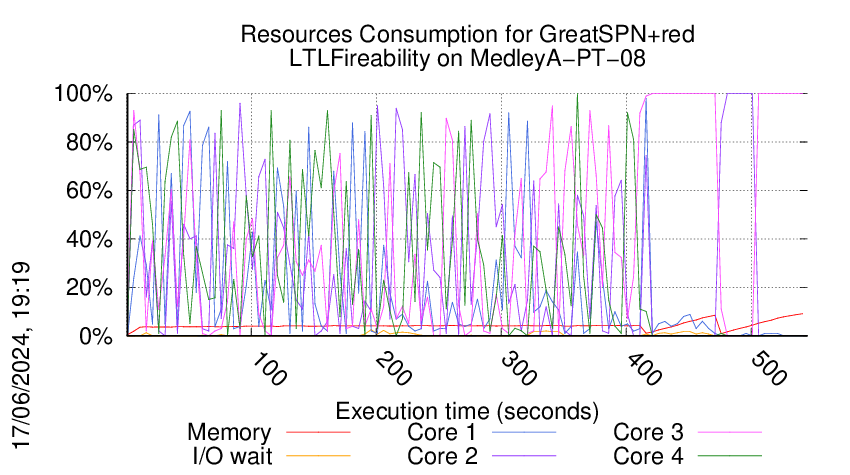The width and height of the screenshot is (850, 475).
Task: Click the I/O wait legend label
Action: click(x=232, y=456)
